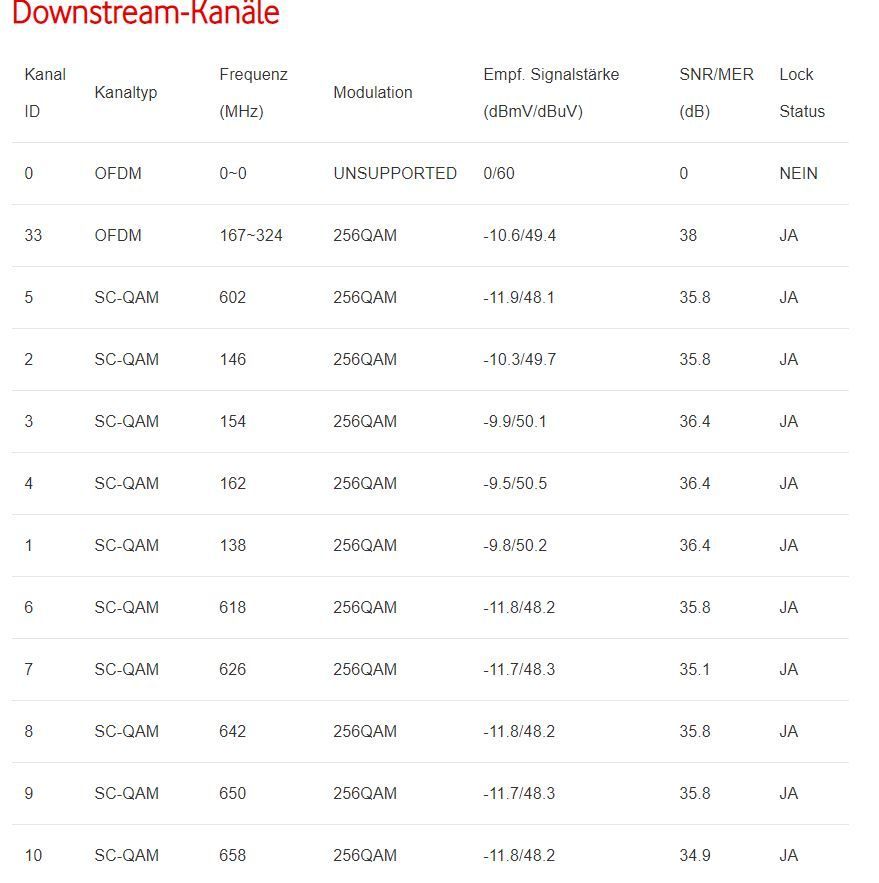Viewport: 879px width, 883px height.
Task: Select JA lock status in 602 MHz row
Action: (x=788, y=297)
